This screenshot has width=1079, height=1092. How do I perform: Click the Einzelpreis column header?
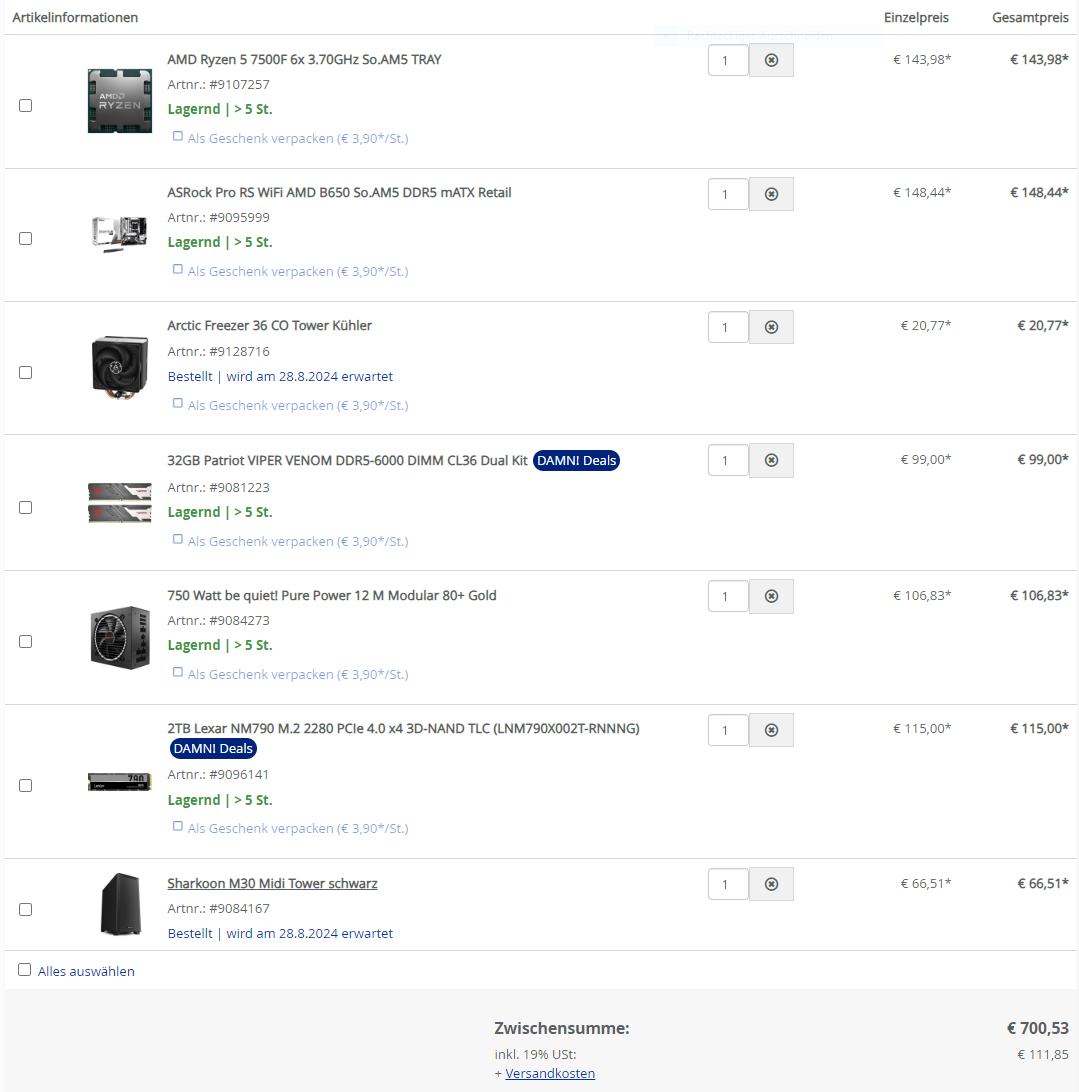(916, 17)
